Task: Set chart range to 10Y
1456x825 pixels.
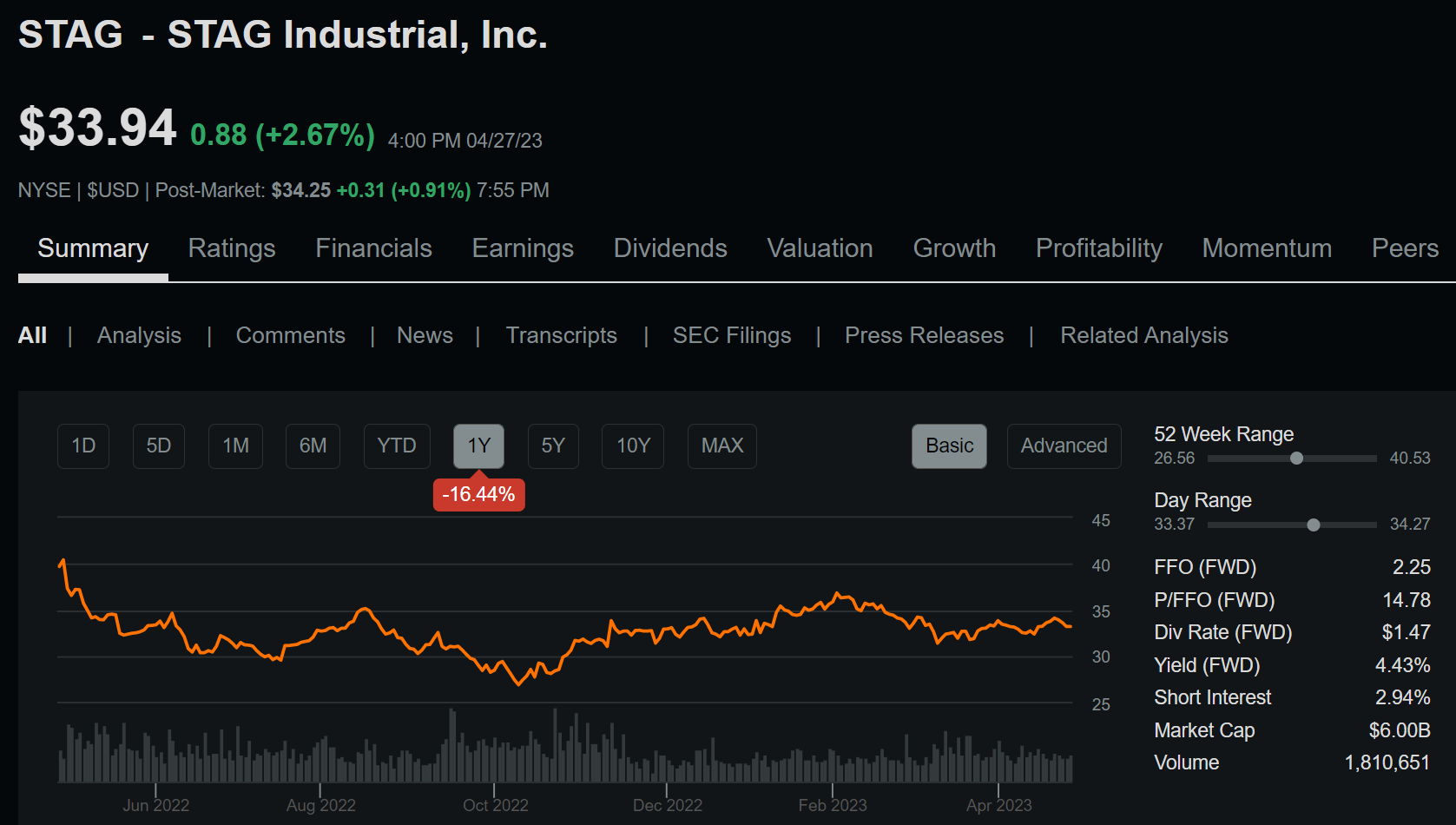Action: 633,446
